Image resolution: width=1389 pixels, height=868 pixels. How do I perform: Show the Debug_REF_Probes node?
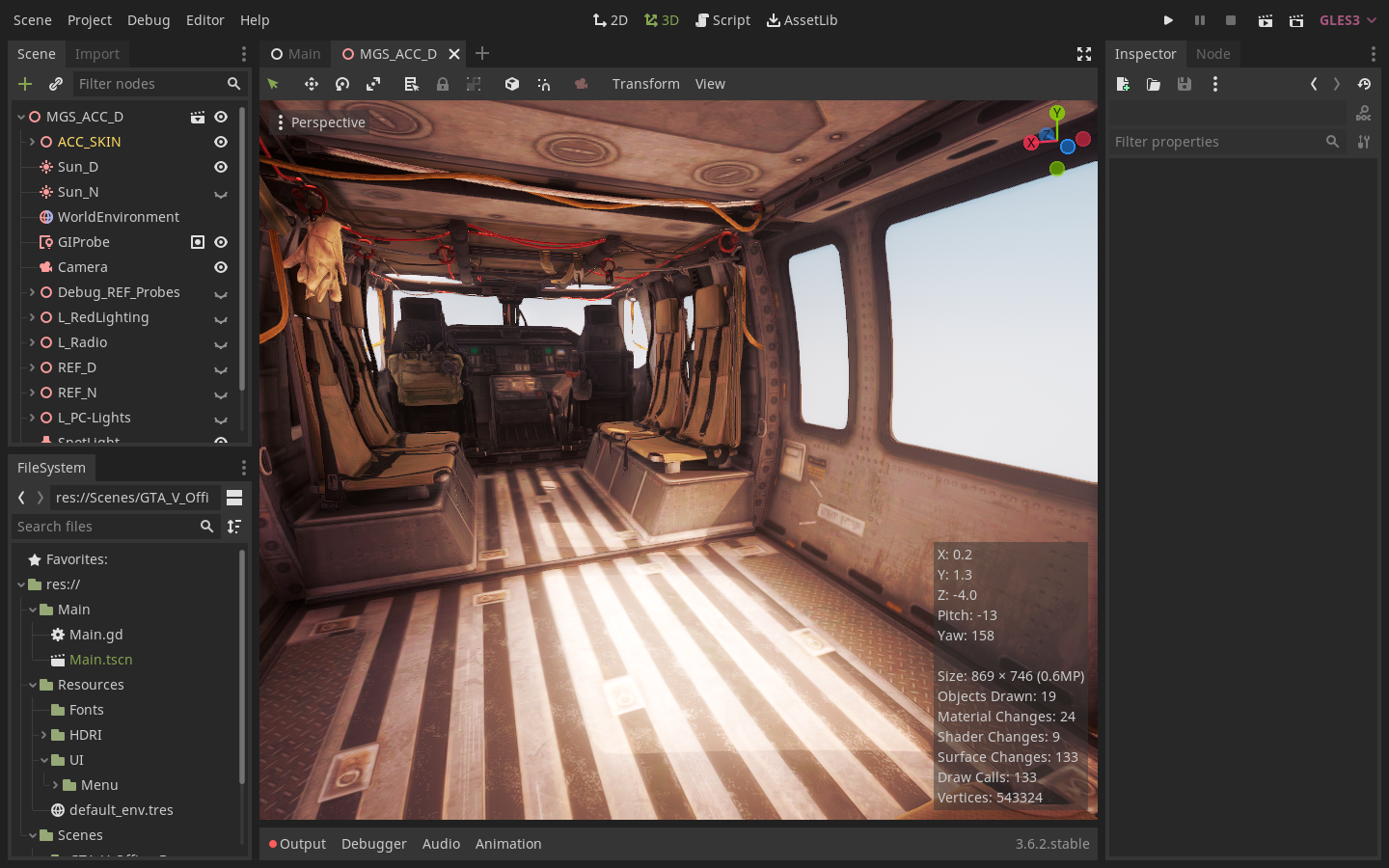pos(221,293)
